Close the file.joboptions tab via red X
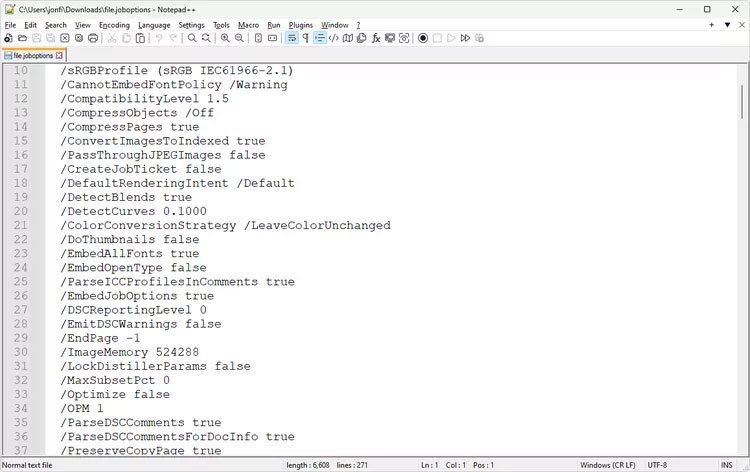This screenshot has width=750, height=472. click(59, 55)
